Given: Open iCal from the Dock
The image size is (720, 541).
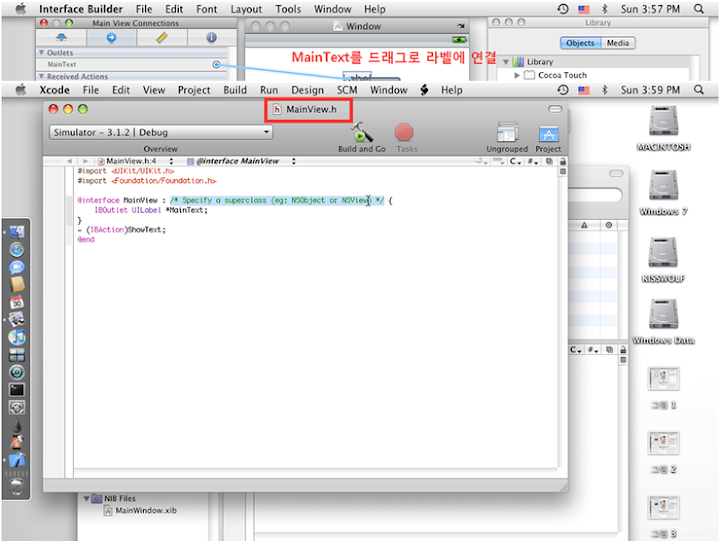Looking at the screenshot, I should click(17, 302).
